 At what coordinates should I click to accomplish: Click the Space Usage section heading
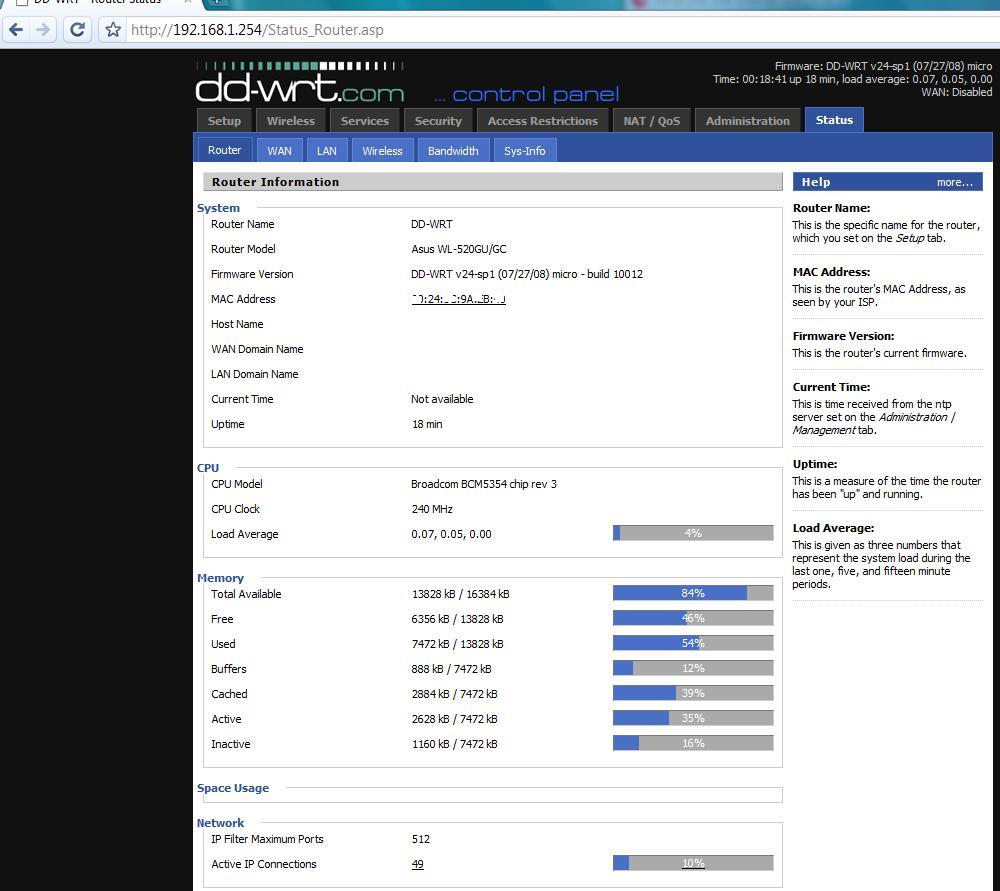233,788
